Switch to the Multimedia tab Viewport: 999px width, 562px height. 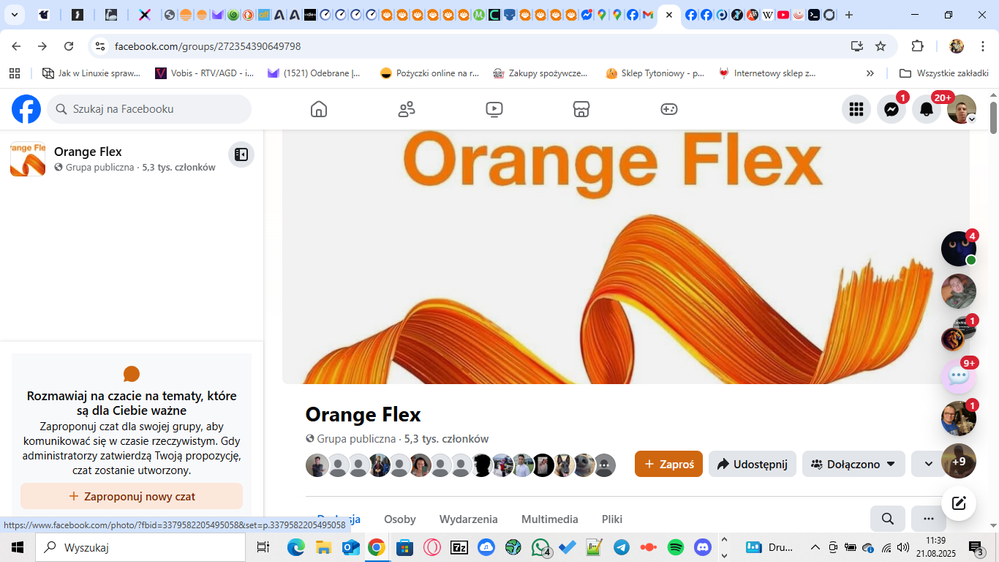point(549,519)
